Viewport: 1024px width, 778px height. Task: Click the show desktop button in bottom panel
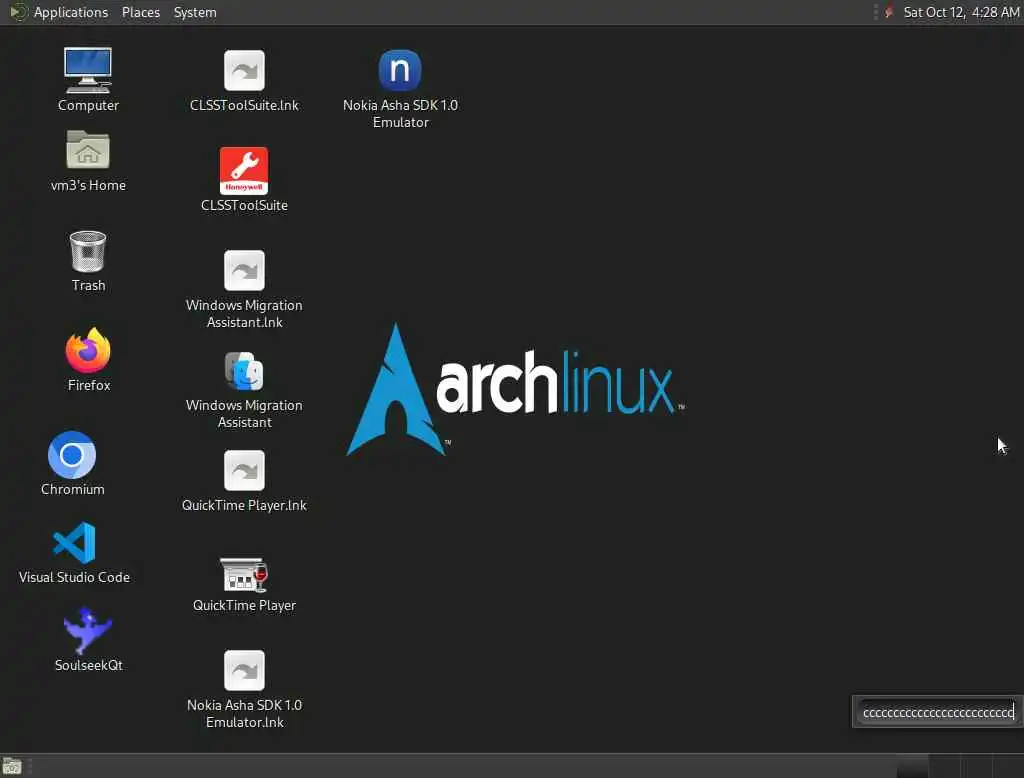pyautogui.click(x=12, y=766)
